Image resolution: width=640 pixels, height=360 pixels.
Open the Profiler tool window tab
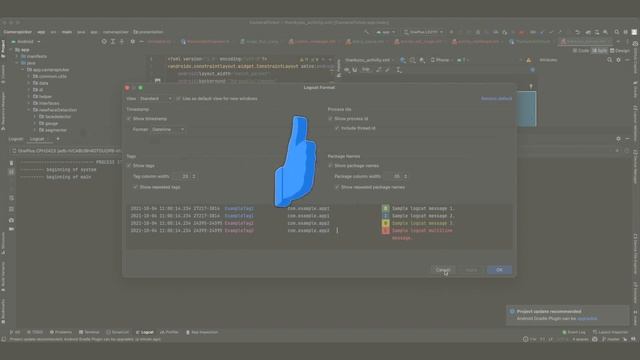coord(169,332)
